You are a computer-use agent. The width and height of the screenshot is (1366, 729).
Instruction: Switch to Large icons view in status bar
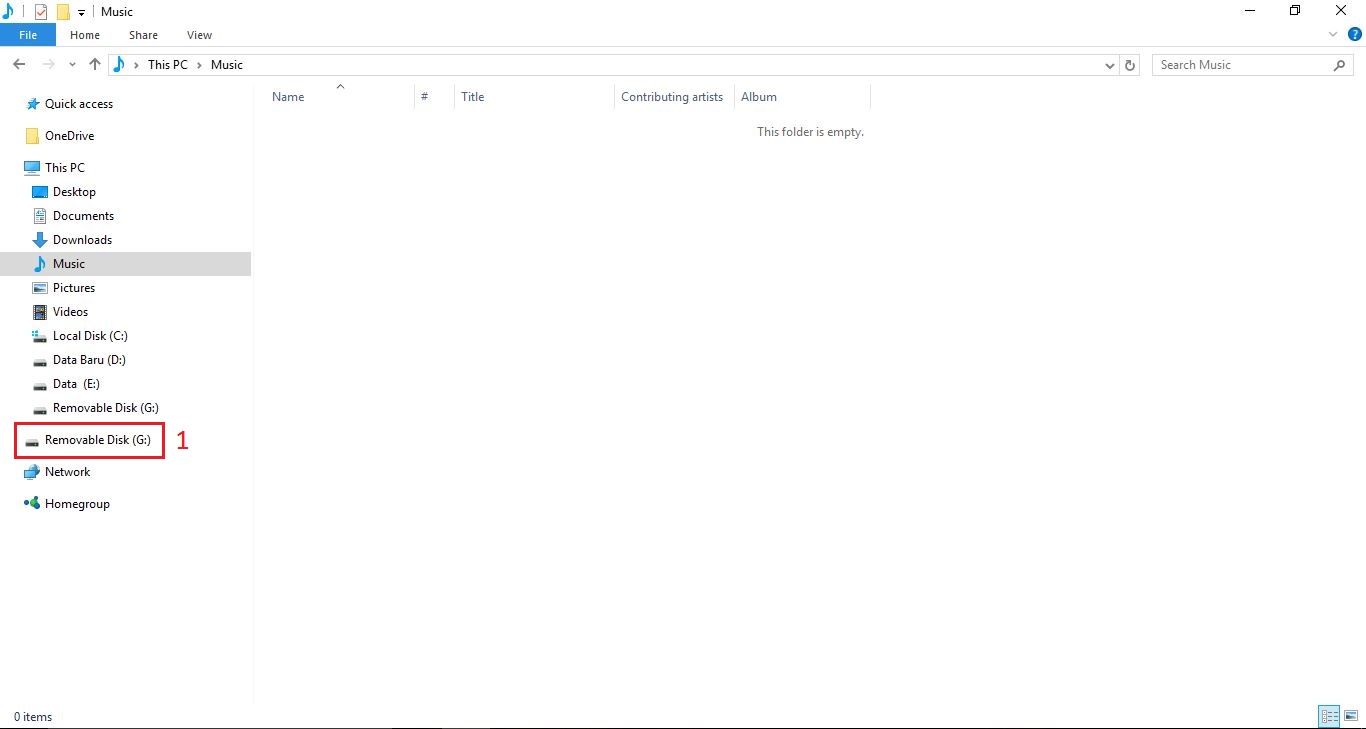(1351, 716)
